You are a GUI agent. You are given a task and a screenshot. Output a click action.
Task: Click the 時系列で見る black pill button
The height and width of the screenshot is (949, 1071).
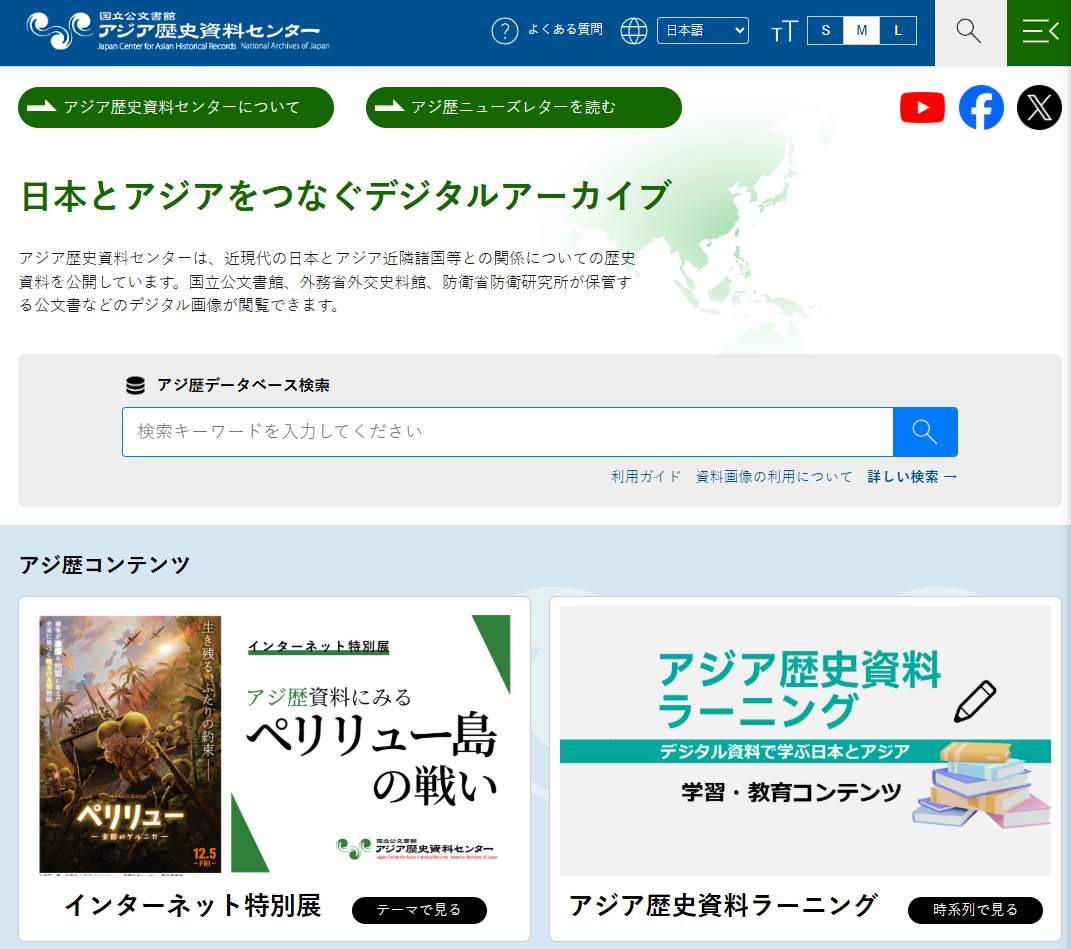pos(975,910)
